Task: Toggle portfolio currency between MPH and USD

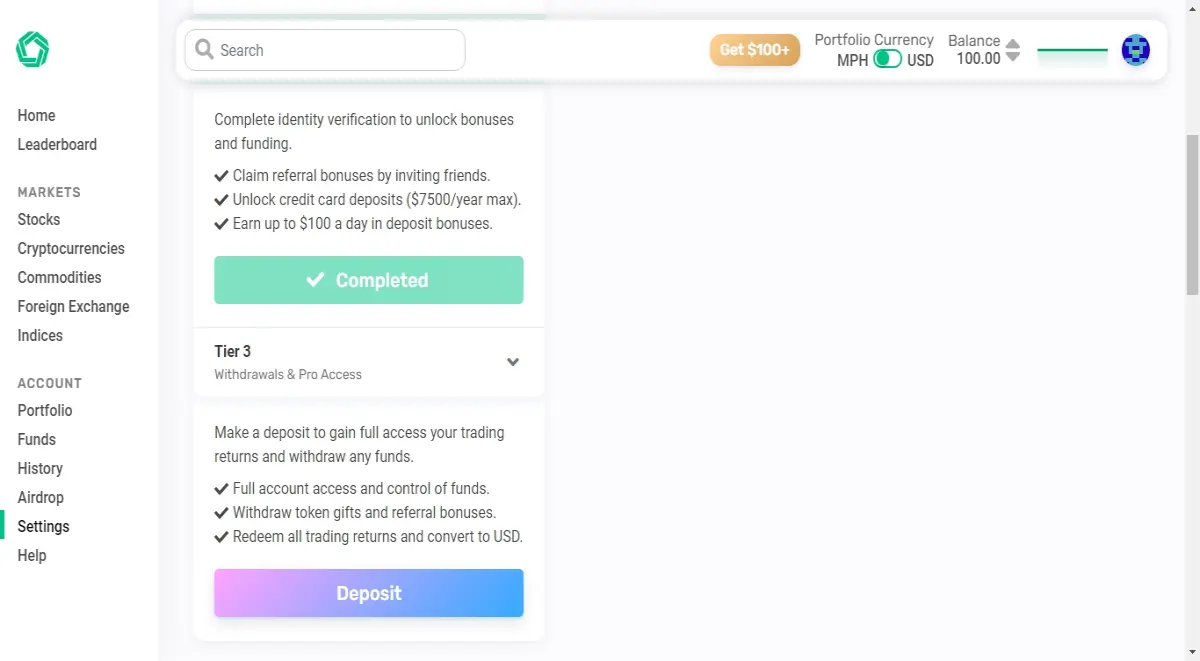Action: point(887,59)
